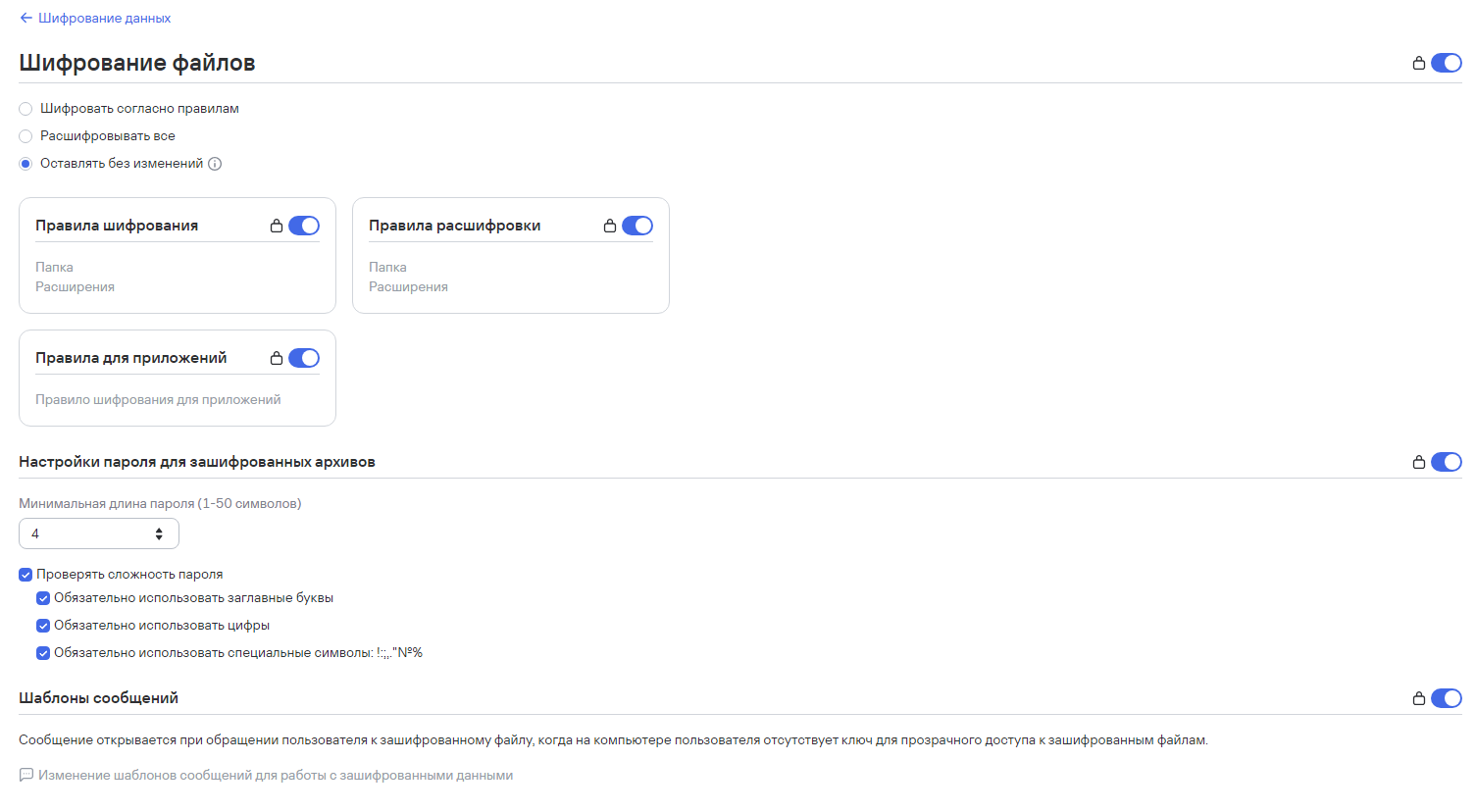Image resolution: width=1476 pixels, height=812 pixels.
Task: Open Изменение шаблонов сообщений link
Action: (x=276, y=775)
